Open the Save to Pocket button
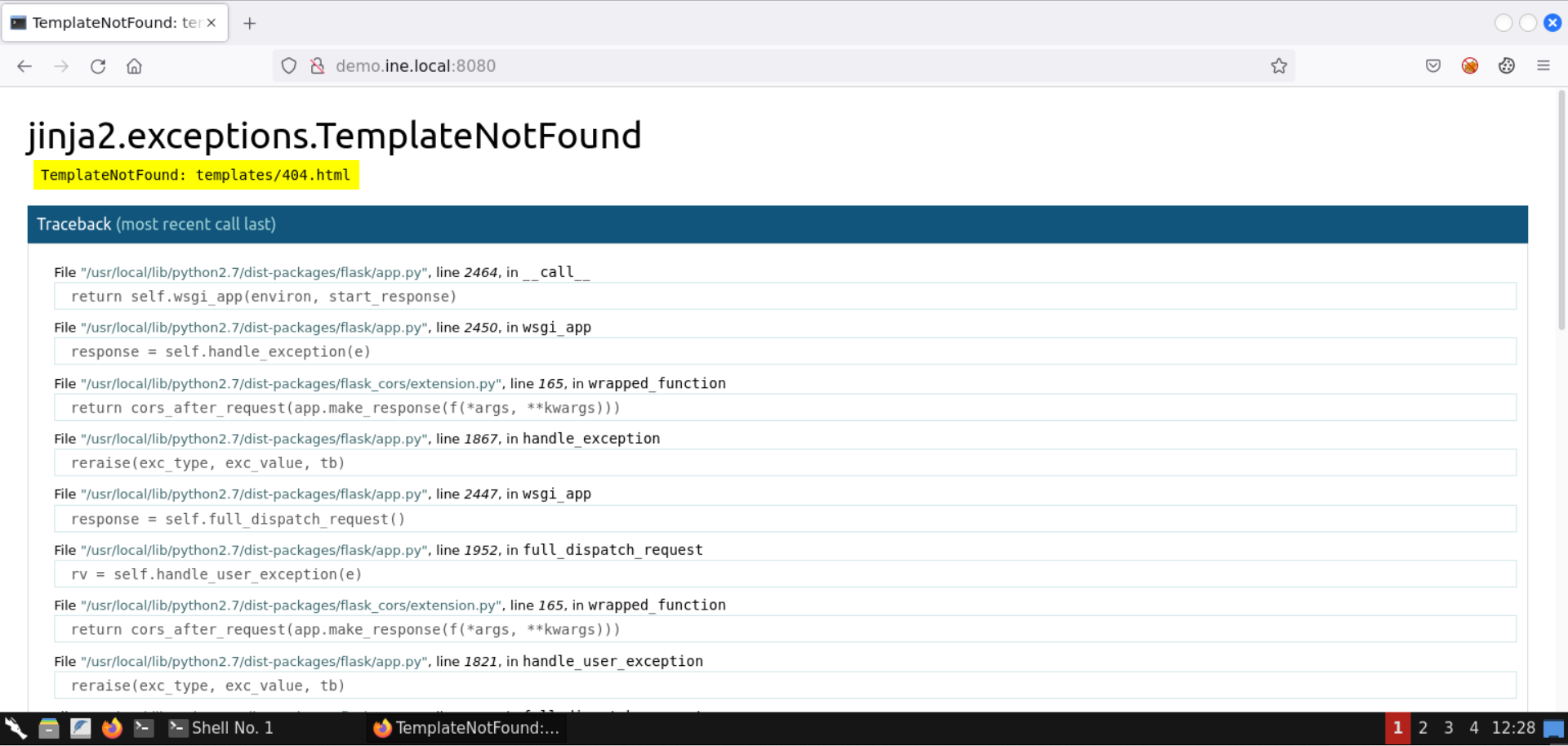Viewport: 1568px width, 746px height. coord(1432,66)
